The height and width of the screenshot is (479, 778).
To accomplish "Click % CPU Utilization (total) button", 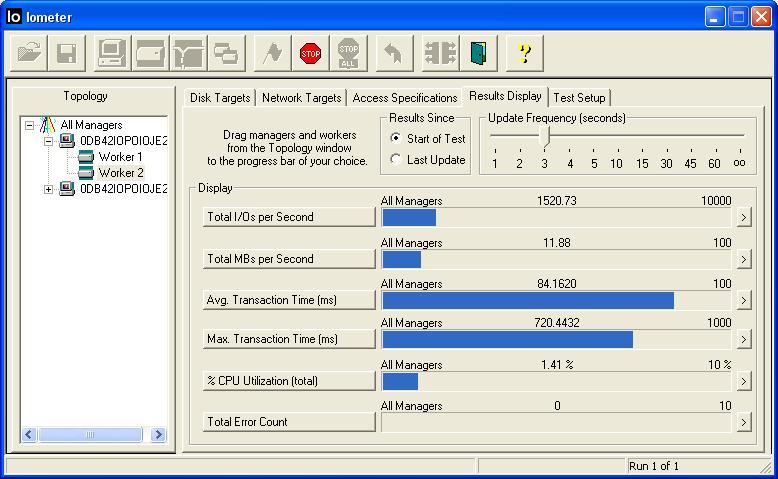I will click(289, 381).
